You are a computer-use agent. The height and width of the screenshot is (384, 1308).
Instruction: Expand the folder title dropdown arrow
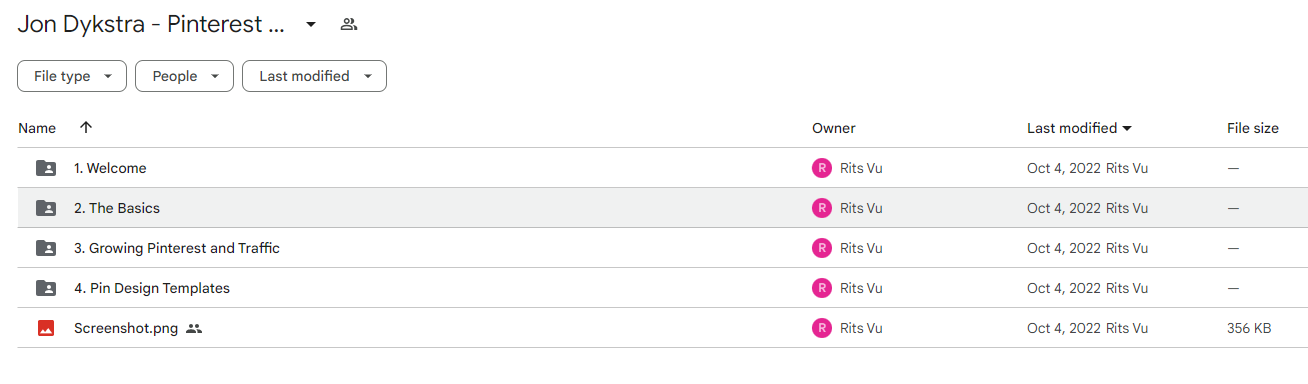pos(311,24)
